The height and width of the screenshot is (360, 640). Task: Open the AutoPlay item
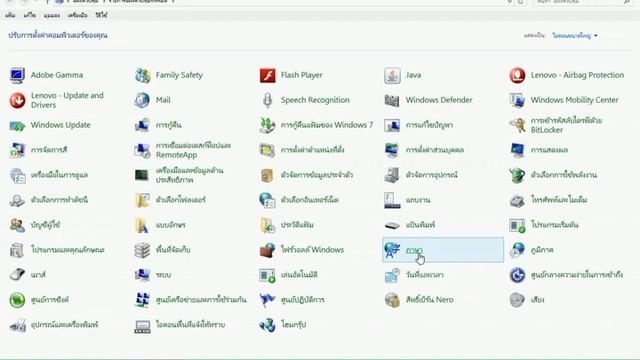tap(299, 275)
